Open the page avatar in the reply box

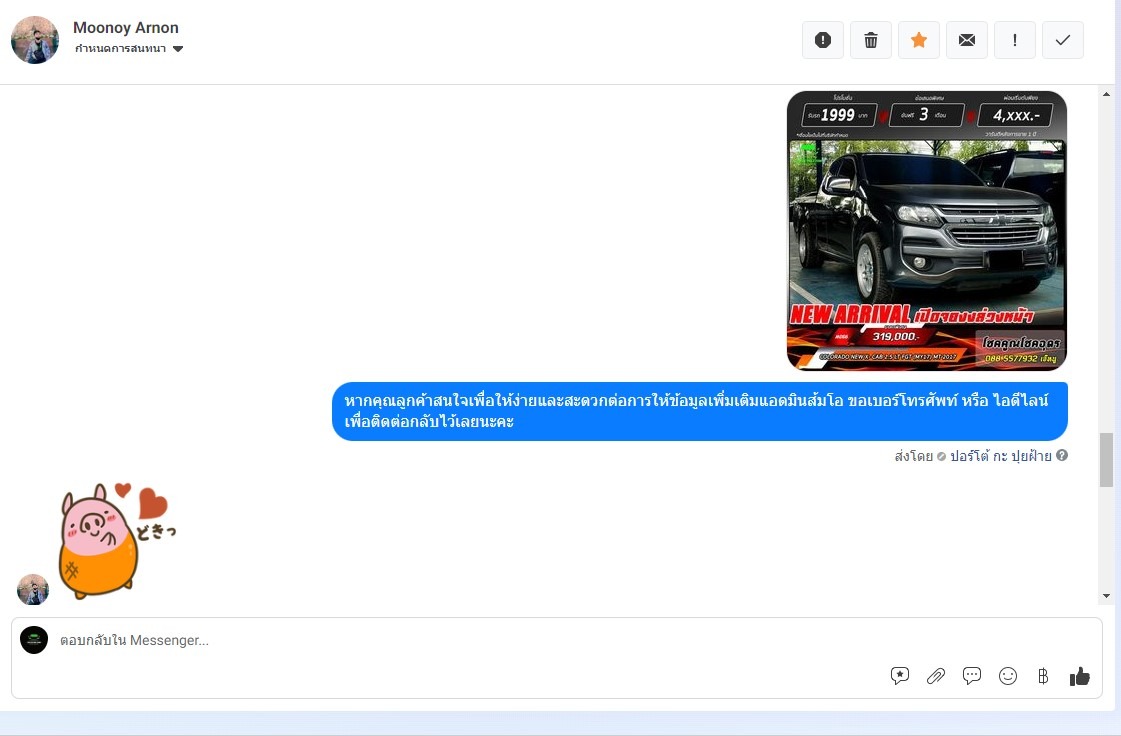[x=34, y=640]
